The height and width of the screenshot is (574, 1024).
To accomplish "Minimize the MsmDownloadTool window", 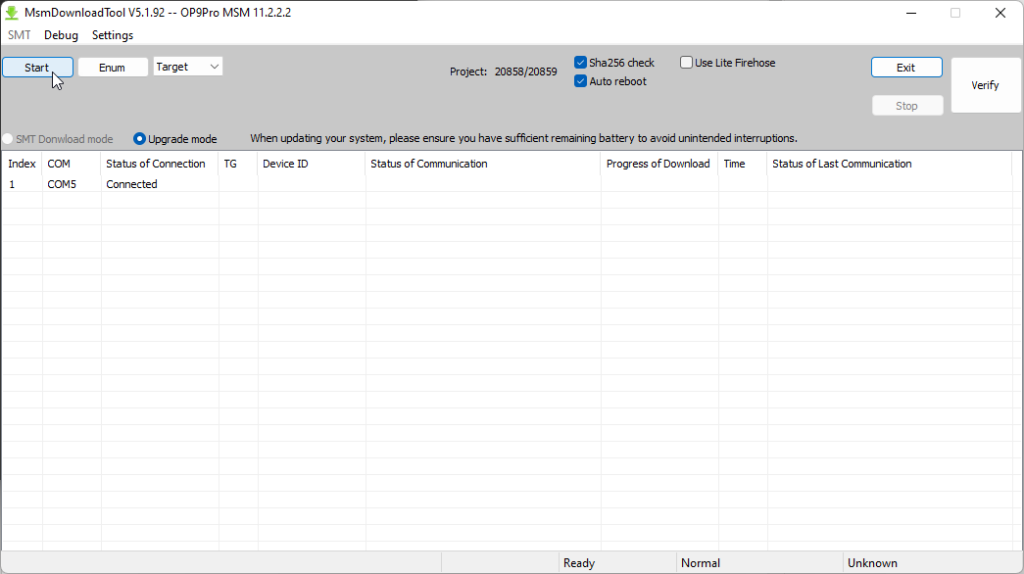I will 910,13.
